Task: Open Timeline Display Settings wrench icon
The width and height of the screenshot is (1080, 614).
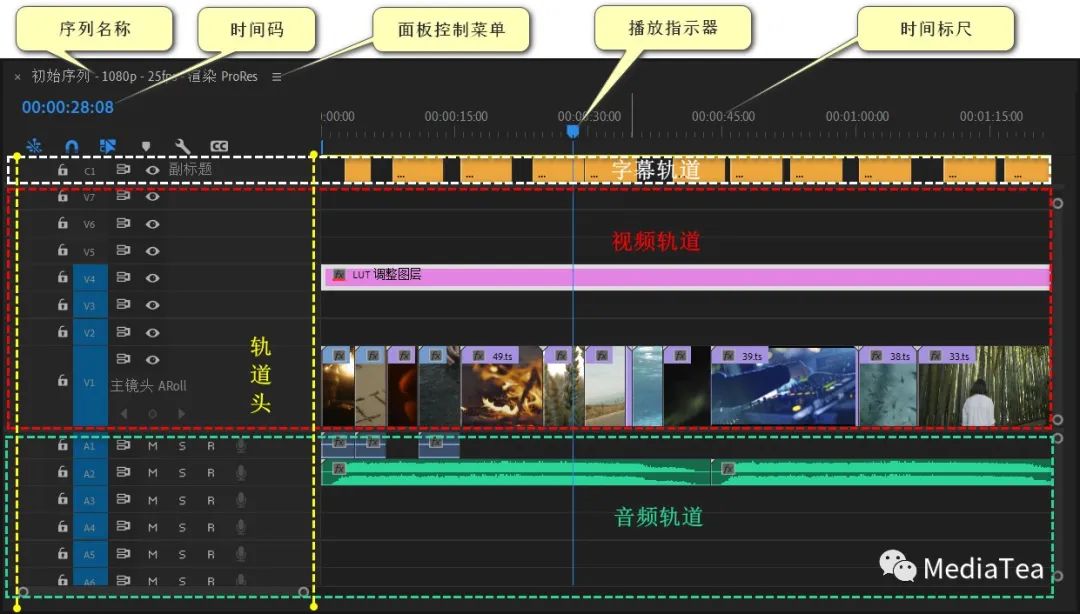Action: [x=183, y=146]
